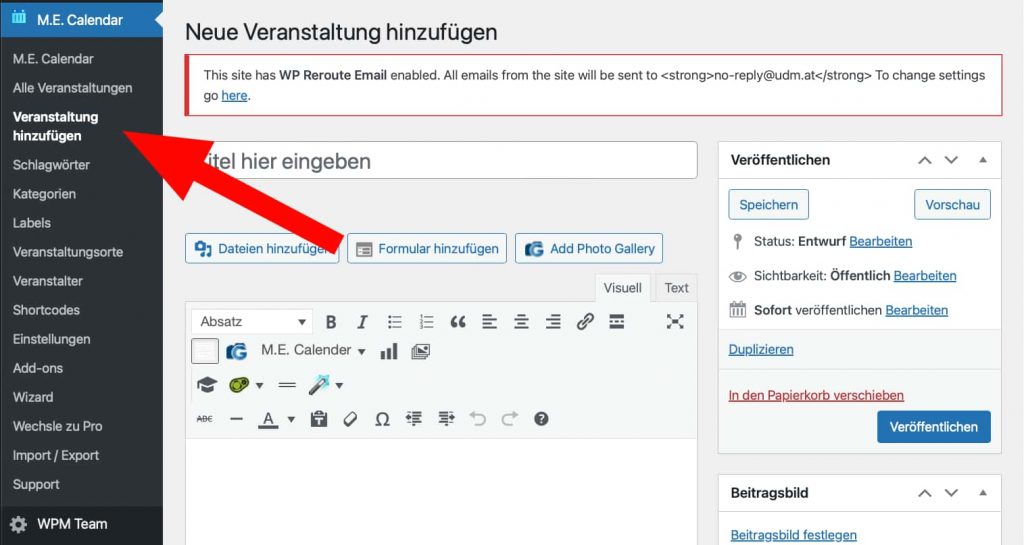The height and width of the screenshot is (545, 1024).
Task: Insert special character with Omega icon
Action: click(382, 419)
